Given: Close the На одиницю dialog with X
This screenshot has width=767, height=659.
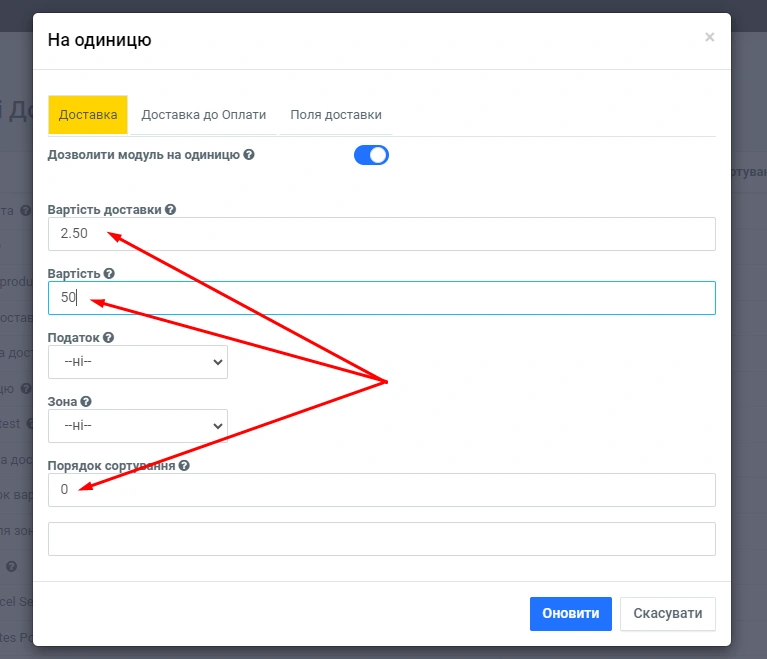Looking at the screenshot, I should [710, 38].
